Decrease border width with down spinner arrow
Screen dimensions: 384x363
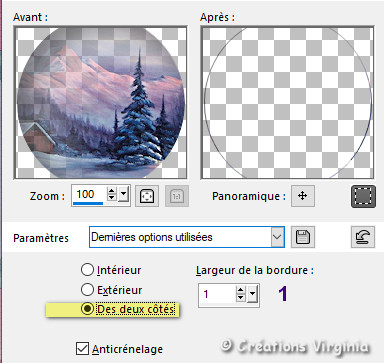click(240, 297)
